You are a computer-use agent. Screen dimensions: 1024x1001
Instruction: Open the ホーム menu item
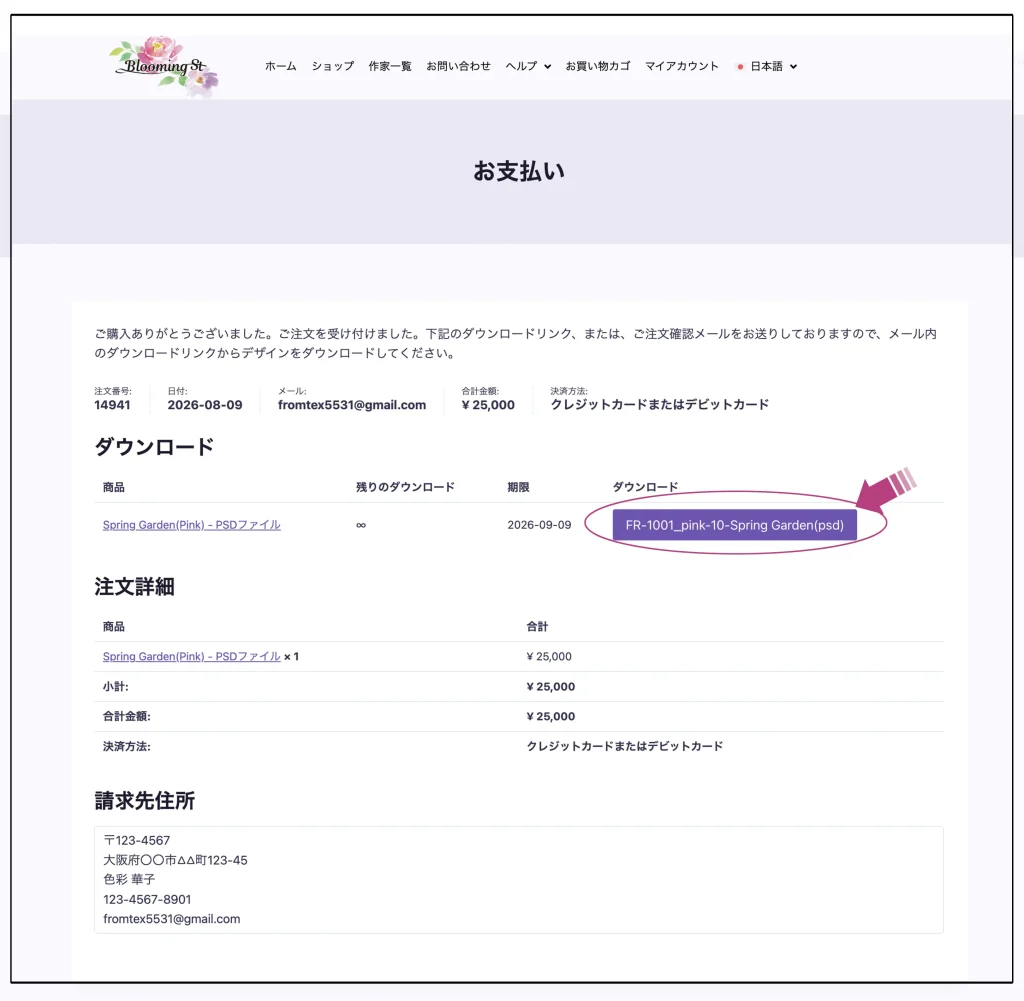[x=280, y=66]
